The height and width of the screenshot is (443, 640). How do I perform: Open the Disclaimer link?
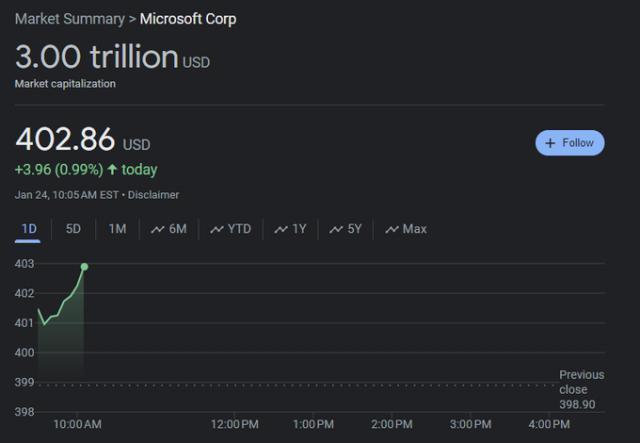[x=153, y=195]
